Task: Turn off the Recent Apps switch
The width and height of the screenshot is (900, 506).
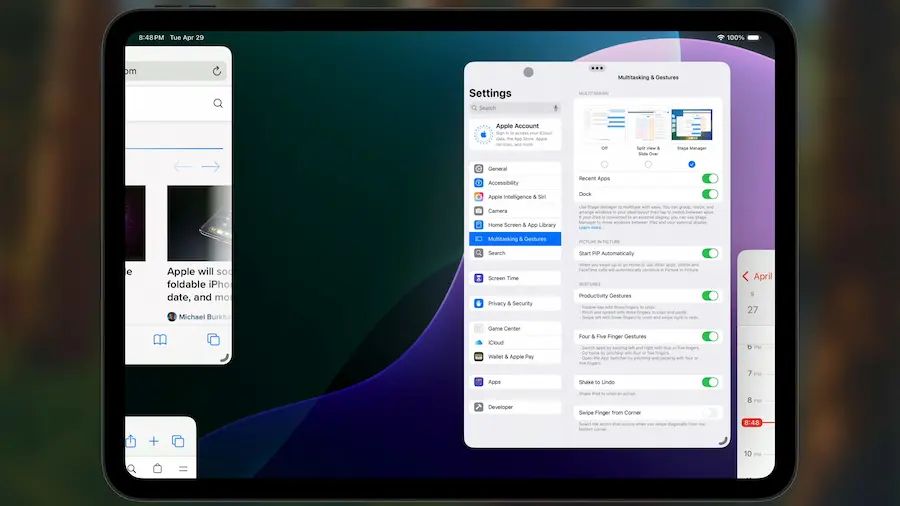Action: 710,178
